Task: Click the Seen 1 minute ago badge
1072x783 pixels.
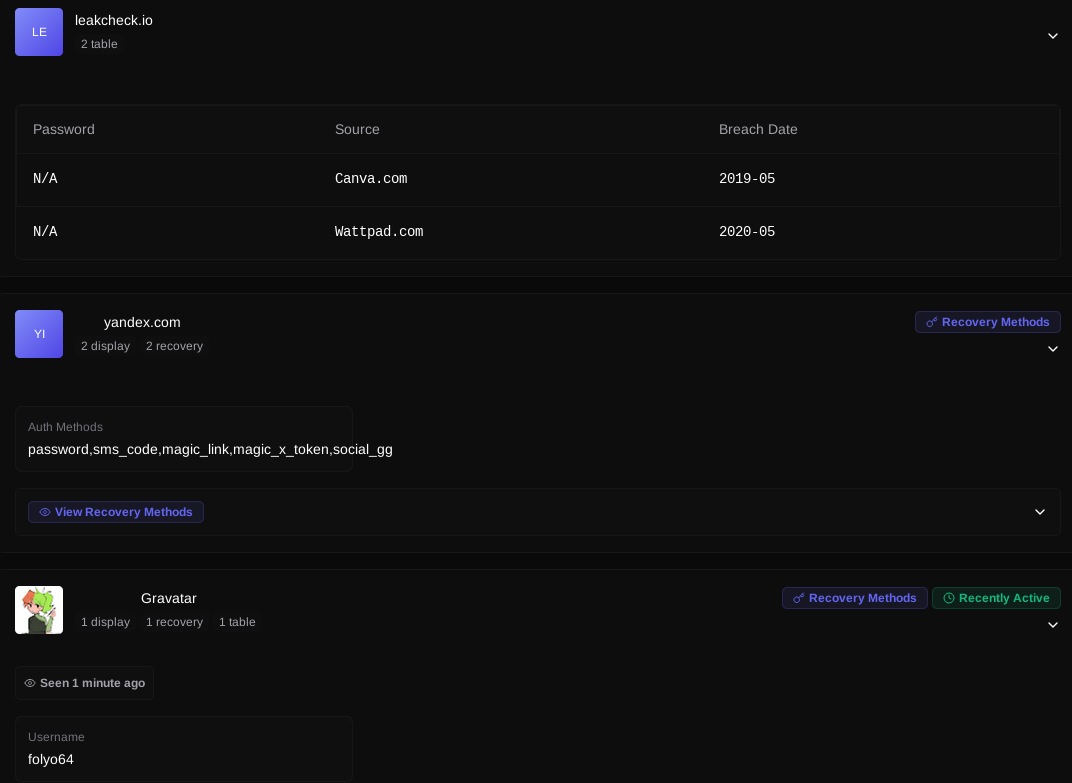Action: 85,683
